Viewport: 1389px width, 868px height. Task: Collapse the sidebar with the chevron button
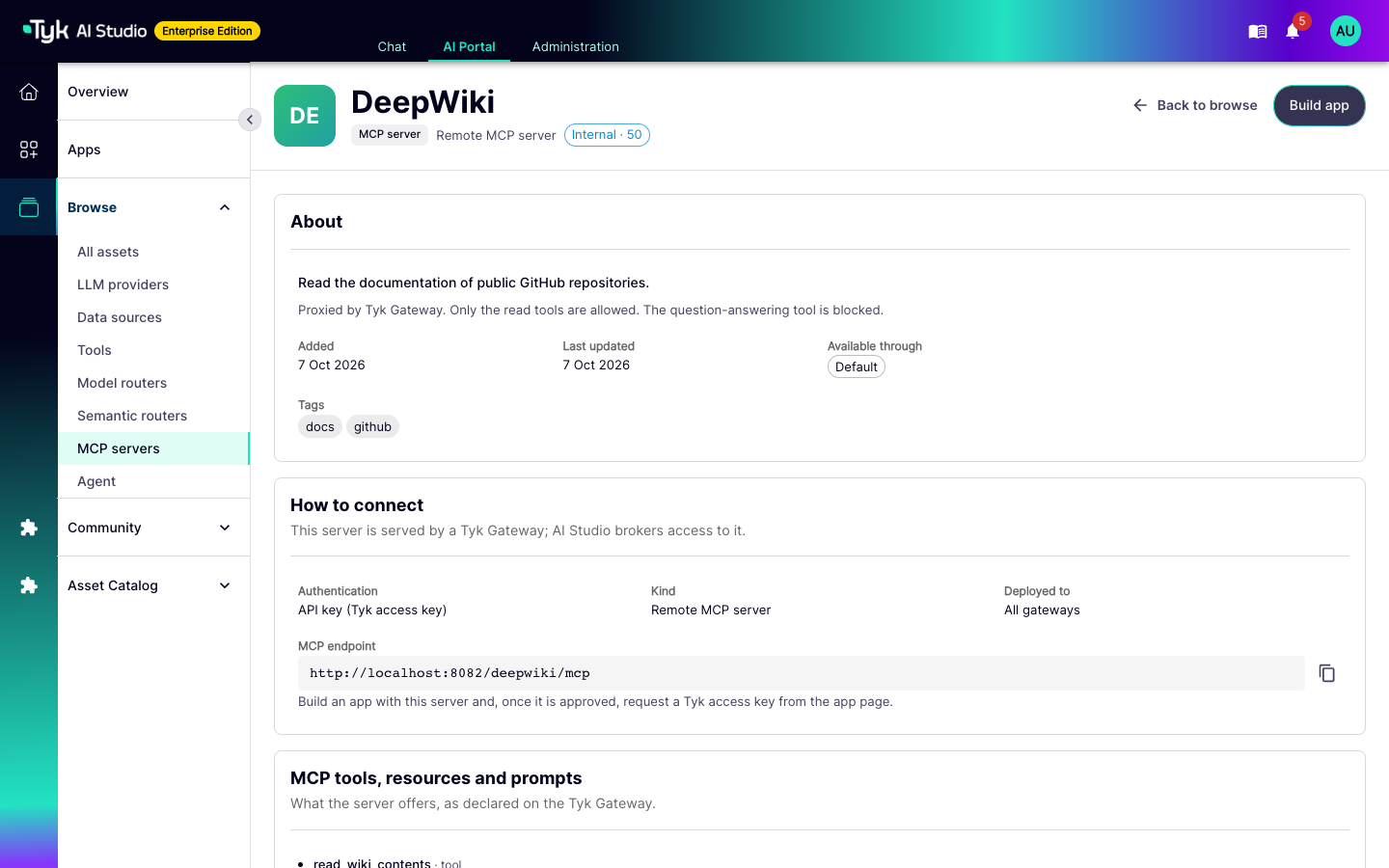[250, 120]
